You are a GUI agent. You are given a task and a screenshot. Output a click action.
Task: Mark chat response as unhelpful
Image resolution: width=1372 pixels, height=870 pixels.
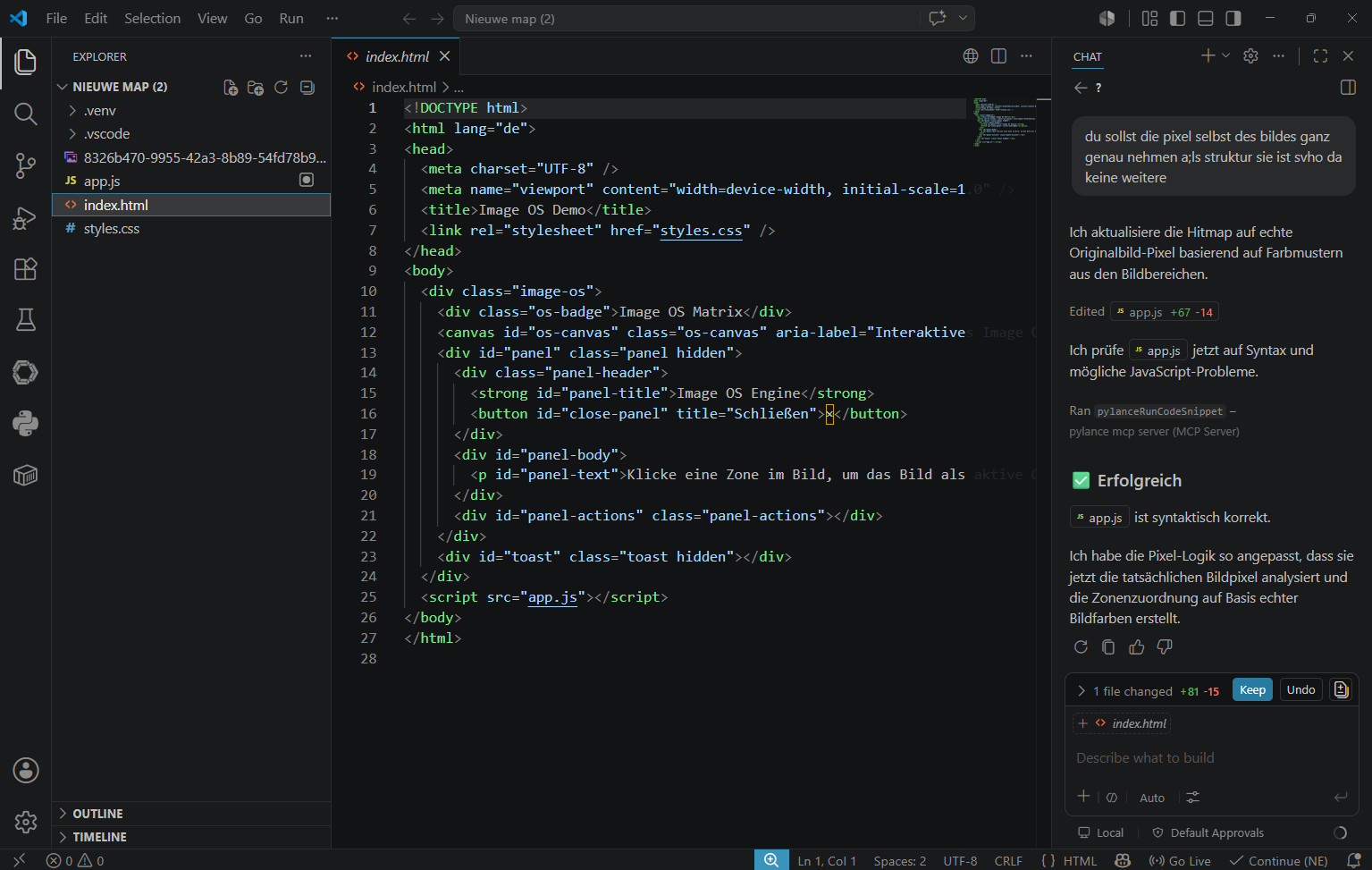click(x=1165, y=646)
